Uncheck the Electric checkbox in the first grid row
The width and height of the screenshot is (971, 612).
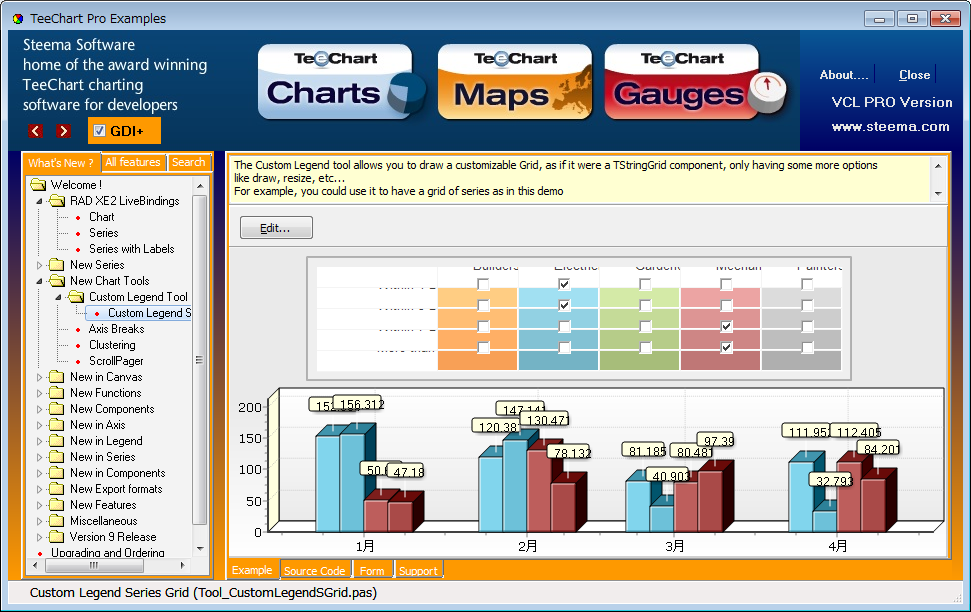(x=564, y=284)
